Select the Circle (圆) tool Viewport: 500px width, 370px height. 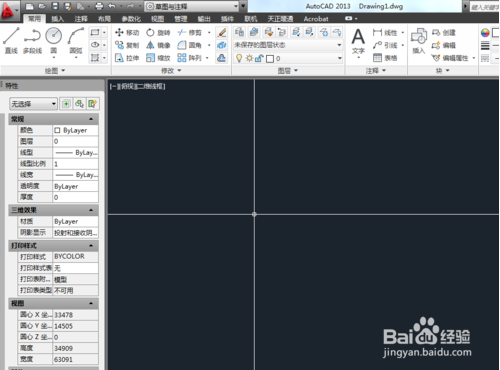pyautogui.click(x=54, y=41)
